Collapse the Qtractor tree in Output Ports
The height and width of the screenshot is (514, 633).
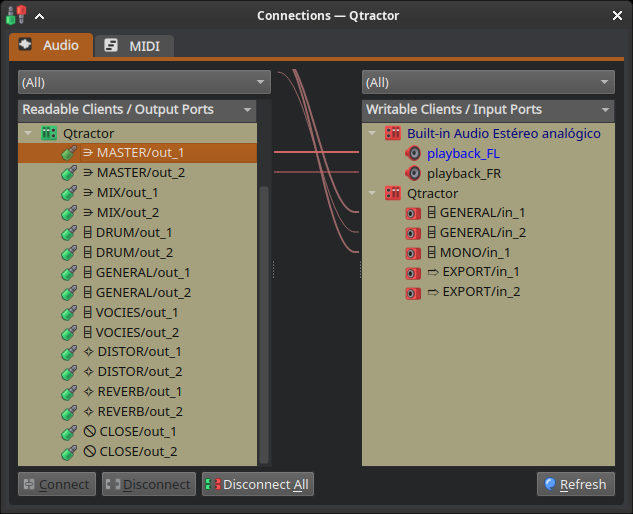point(28,133)
